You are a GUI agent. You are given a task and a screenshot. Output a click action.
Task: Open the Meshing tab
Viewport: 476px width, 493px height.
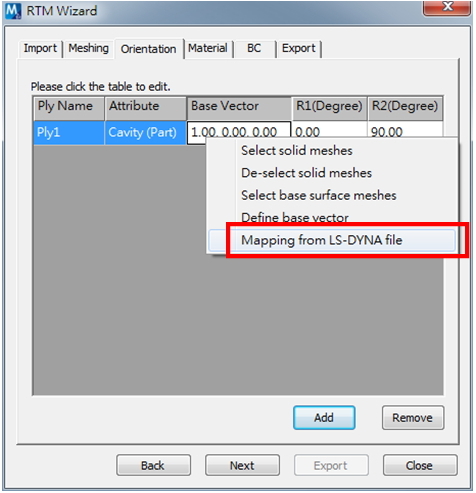pos(88,48)
